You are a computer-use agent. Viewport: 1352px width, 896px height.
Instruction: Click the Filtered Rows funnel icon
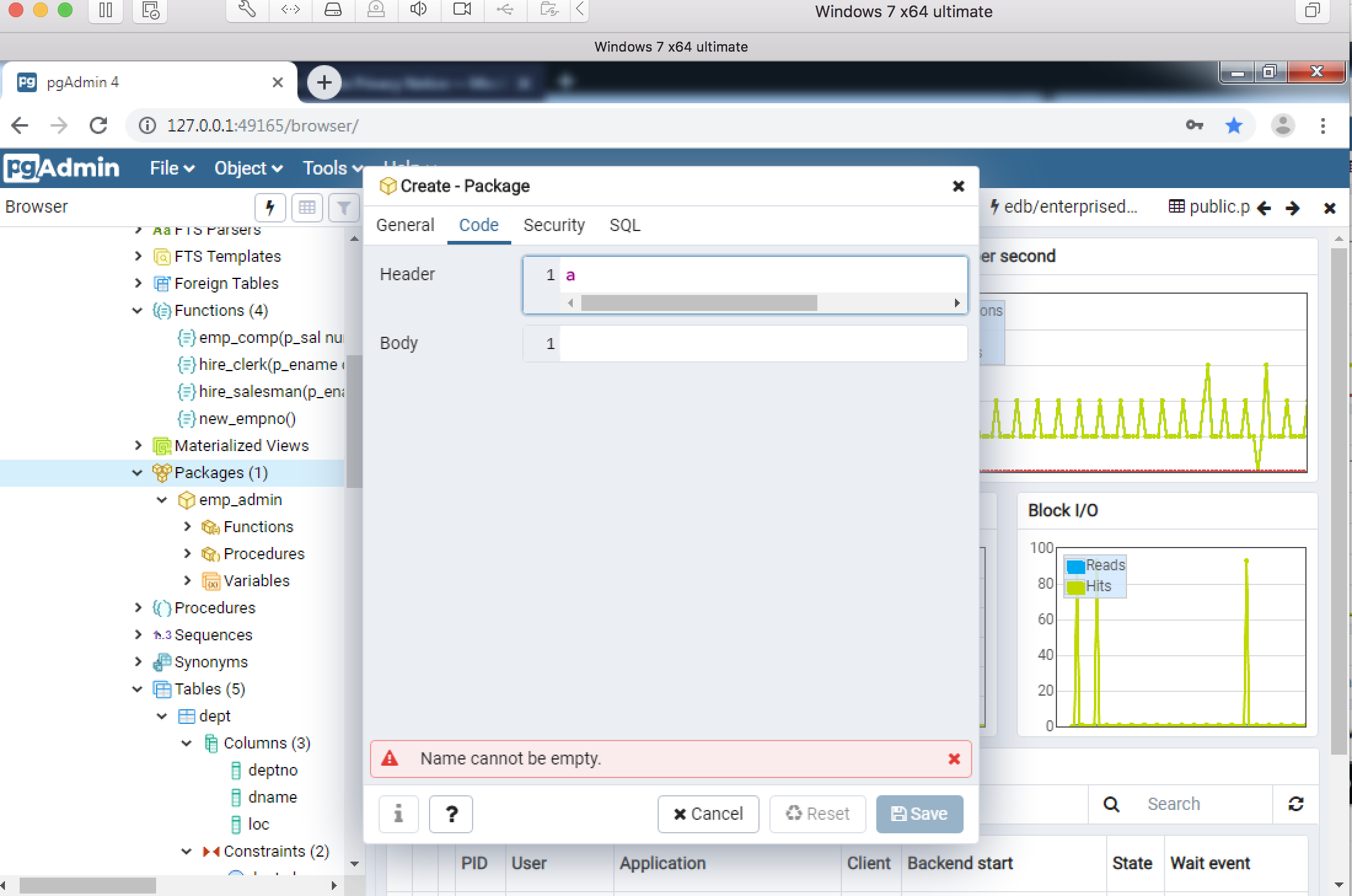344,208
